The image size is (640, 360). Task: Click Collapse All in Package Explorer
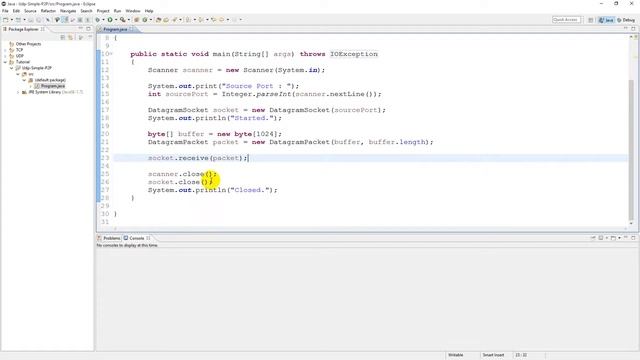point(63,37)
